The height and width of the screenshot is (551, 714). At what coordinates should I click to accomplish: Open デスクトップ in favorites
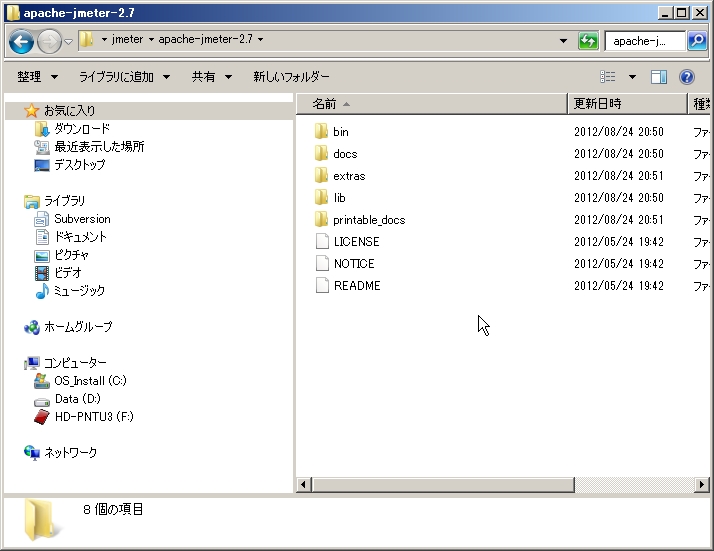pyautogui.click(x=79, y=164)
